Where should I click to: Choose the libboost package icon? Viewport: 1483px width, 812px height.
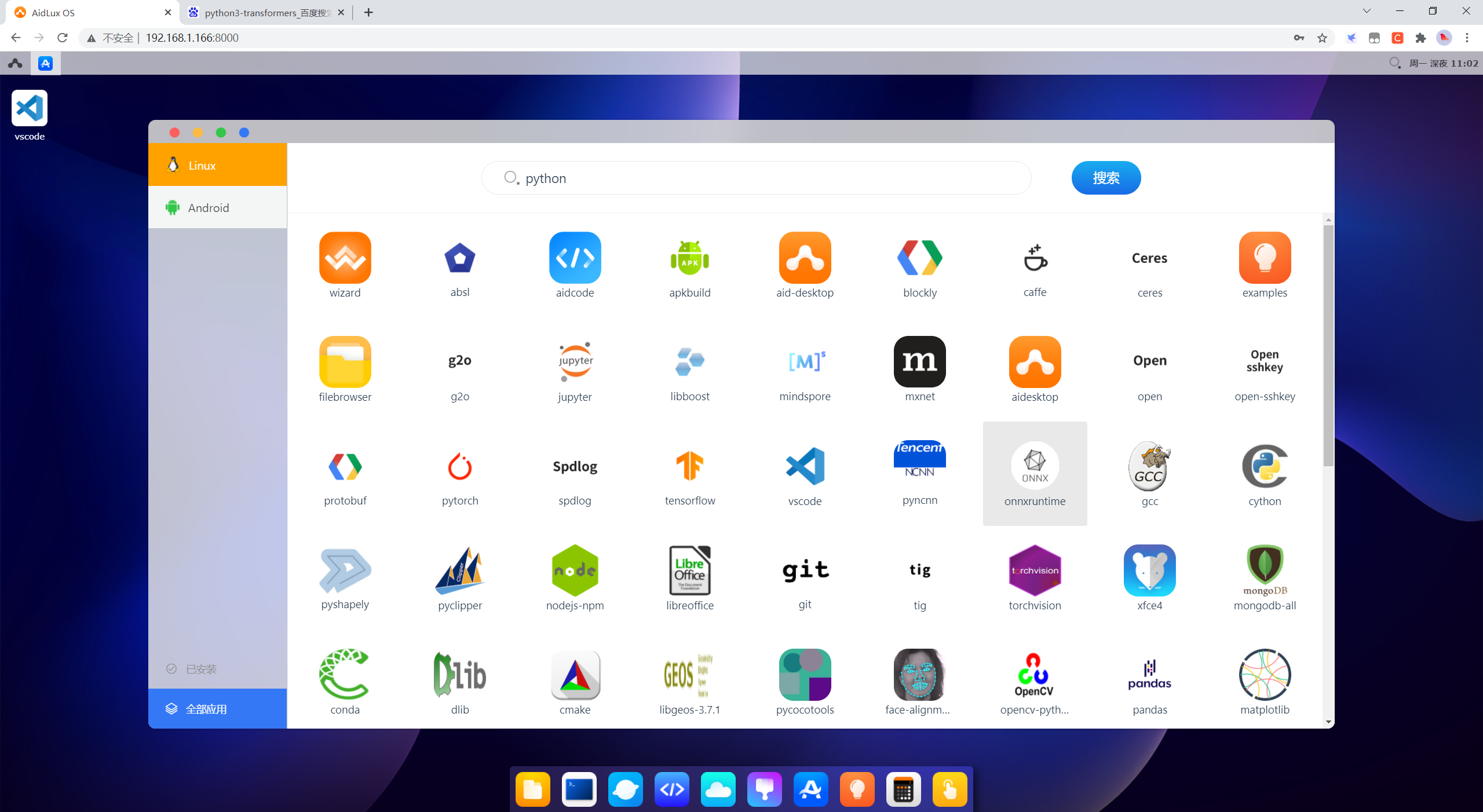pos(689,361)
